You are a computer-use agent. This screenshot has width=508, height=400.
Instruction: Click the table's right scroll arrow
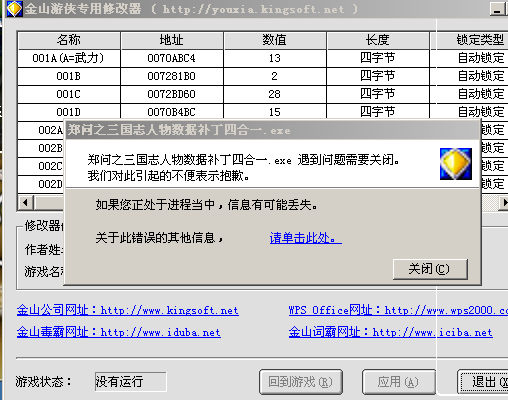pos(504,202)
